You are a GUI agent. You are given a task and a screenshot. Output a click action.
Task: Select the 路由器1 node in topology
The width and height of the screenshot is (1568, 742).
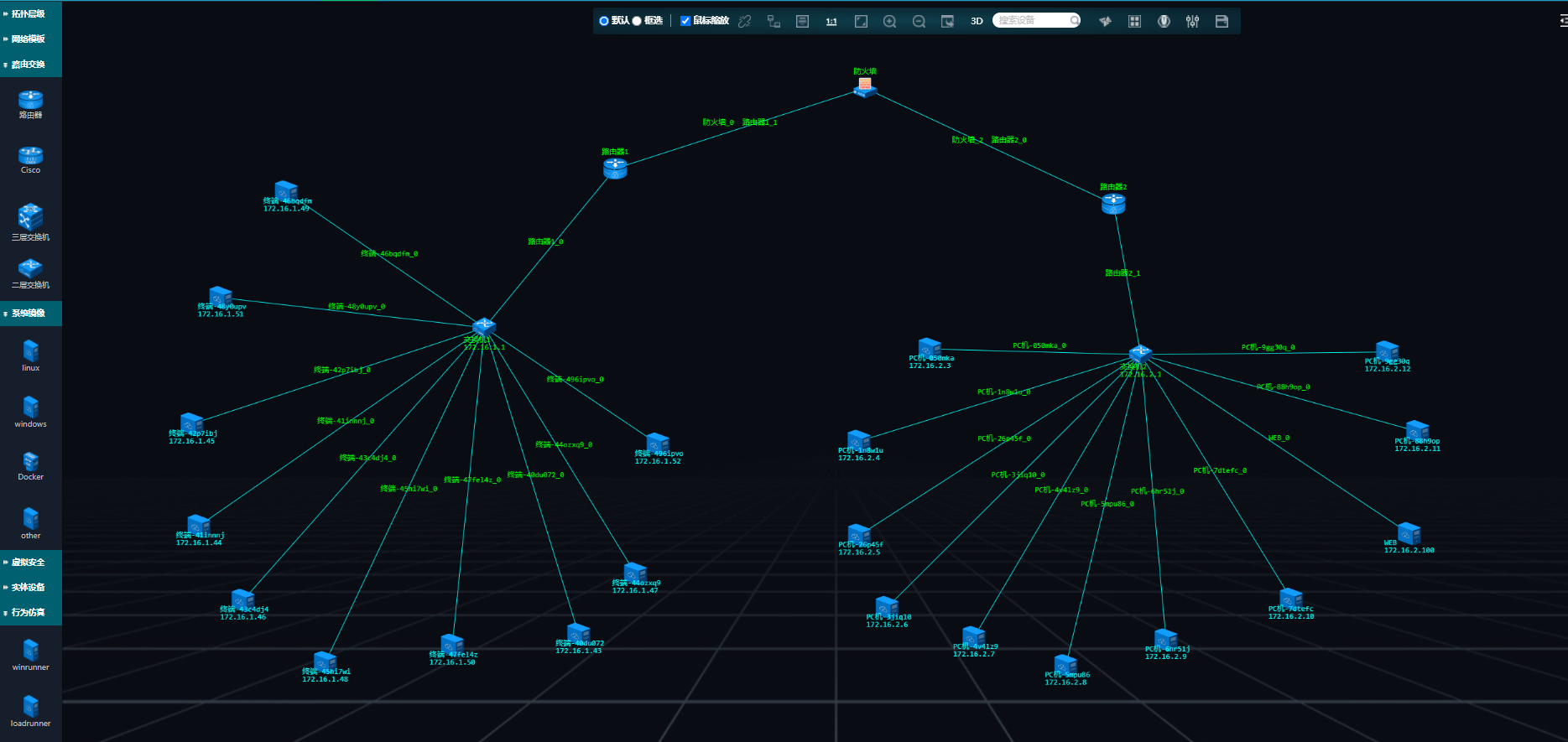point(615,169)
